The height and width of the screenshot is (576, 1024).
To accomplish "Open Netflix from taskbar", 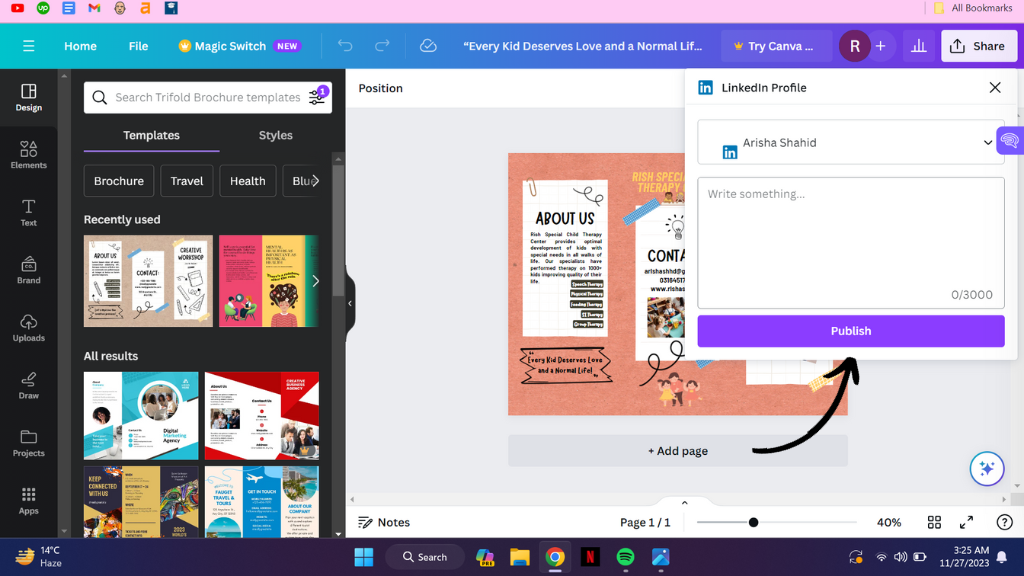I will pyautogui.click(x=590, y=556).
